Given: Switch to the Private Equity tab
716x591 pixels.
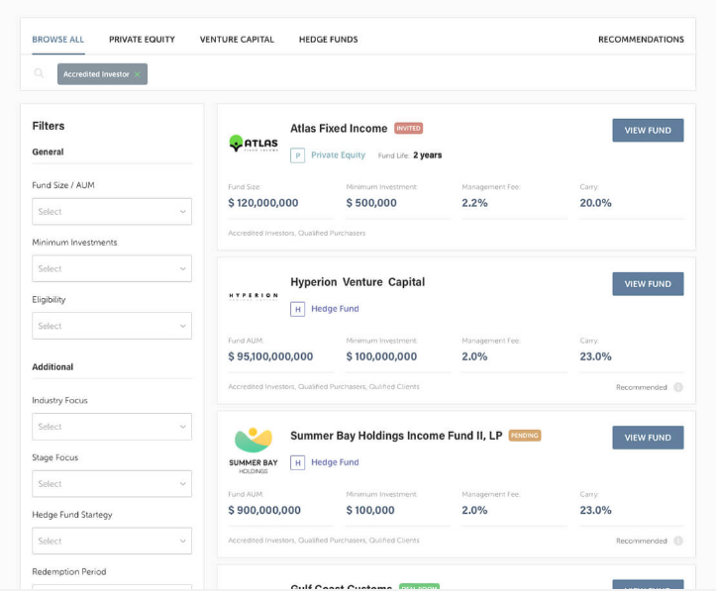Looking at the screenshot, I should [142, 40].
